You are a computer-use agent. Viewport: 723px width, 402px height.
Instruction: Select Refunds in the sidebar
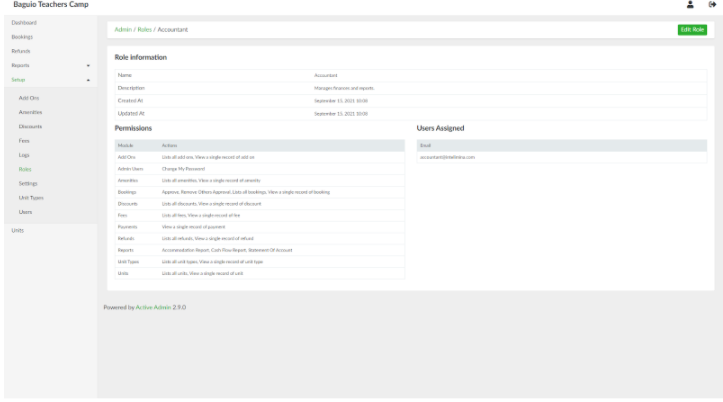21,51
